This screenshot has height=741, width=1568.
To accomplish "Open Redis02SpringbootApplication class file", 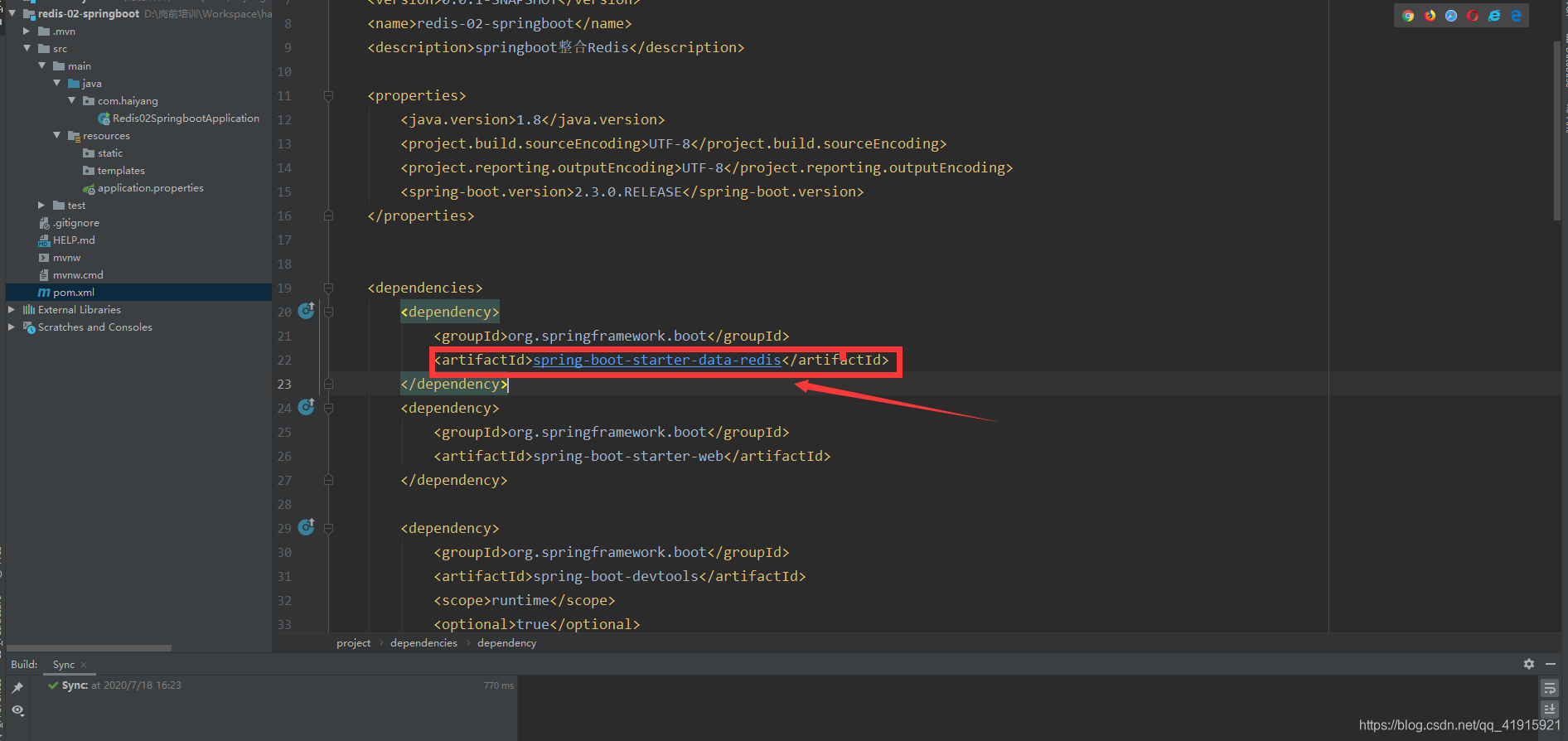I will coord(178,119).
